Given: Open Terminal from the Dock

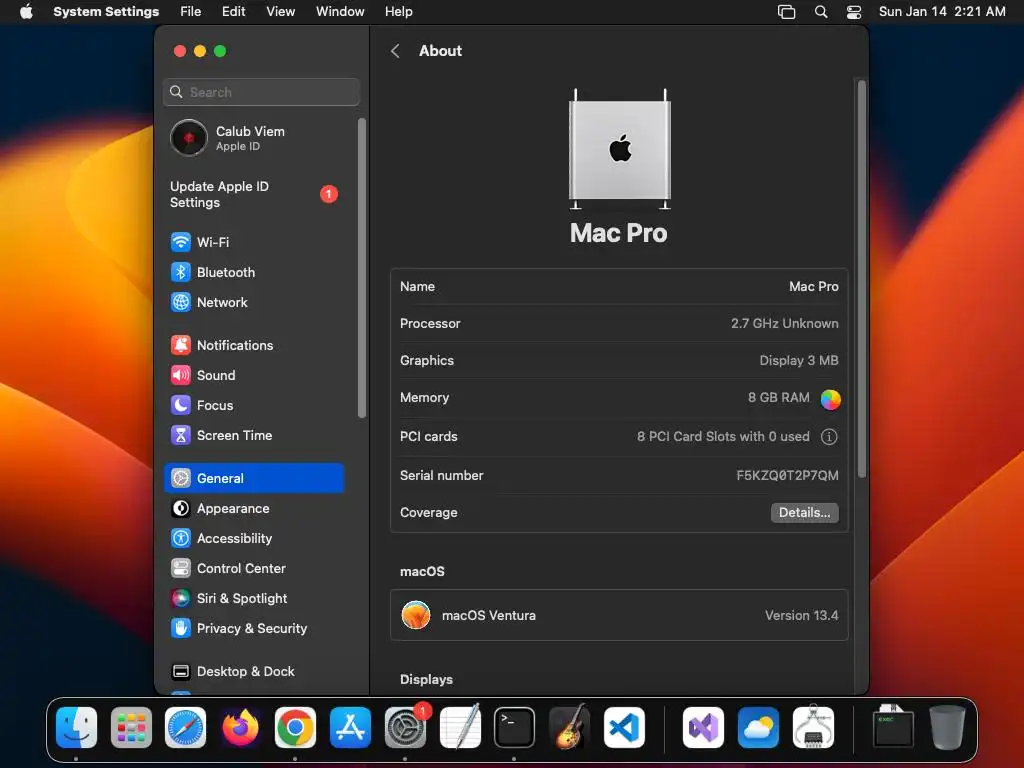Looking at the screenshot, I should [514, 727].
